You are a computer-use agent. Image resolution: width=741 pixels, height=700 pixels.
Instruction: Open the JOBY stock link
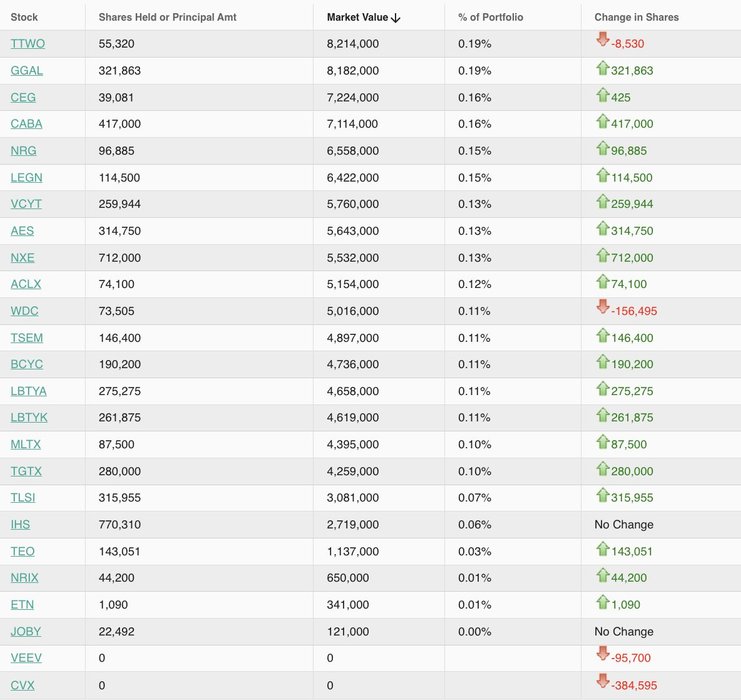coord(26,632)
